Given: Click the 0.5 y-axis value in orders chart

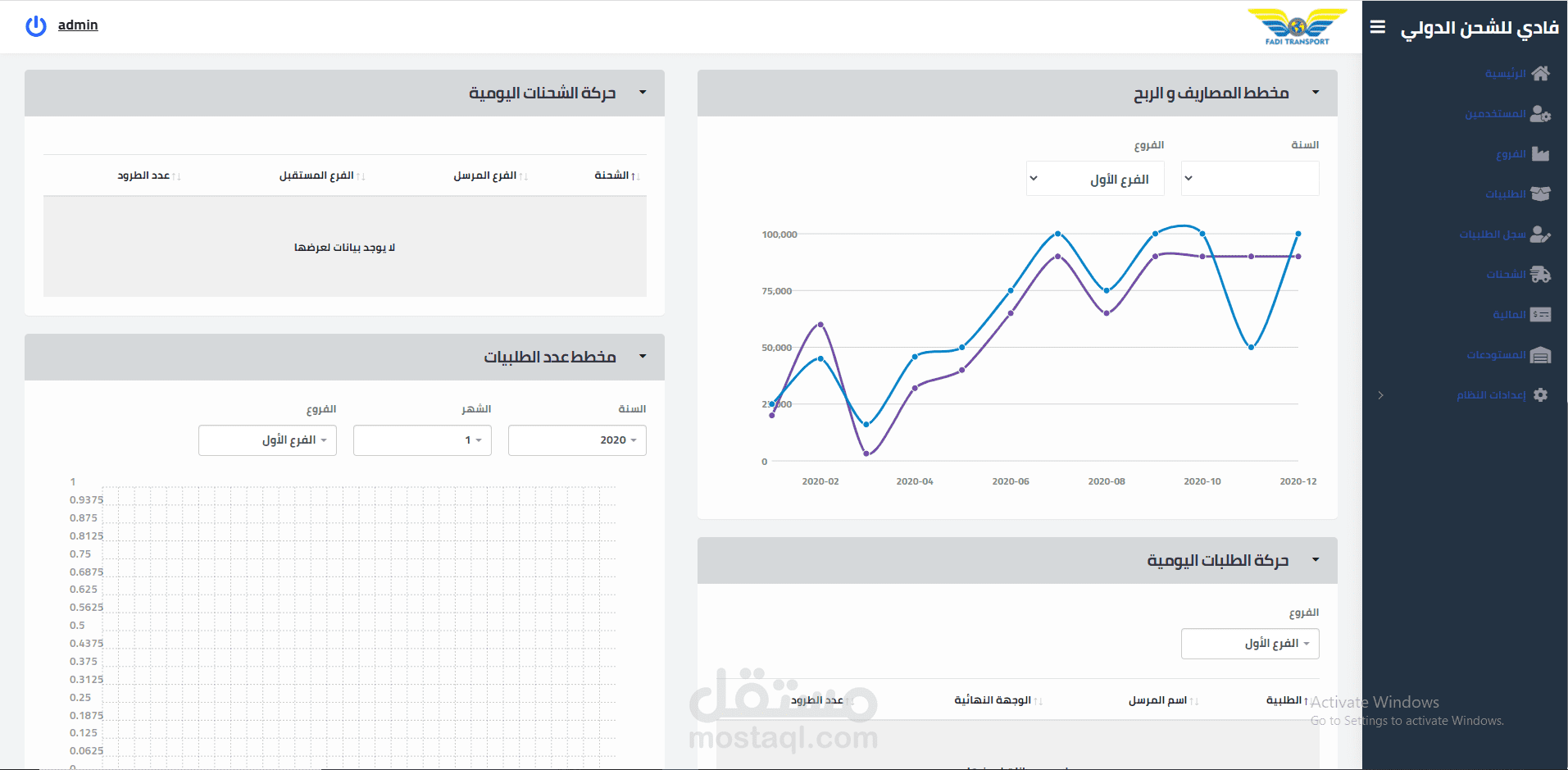Looking at the screenshot, I should point(77,626).
